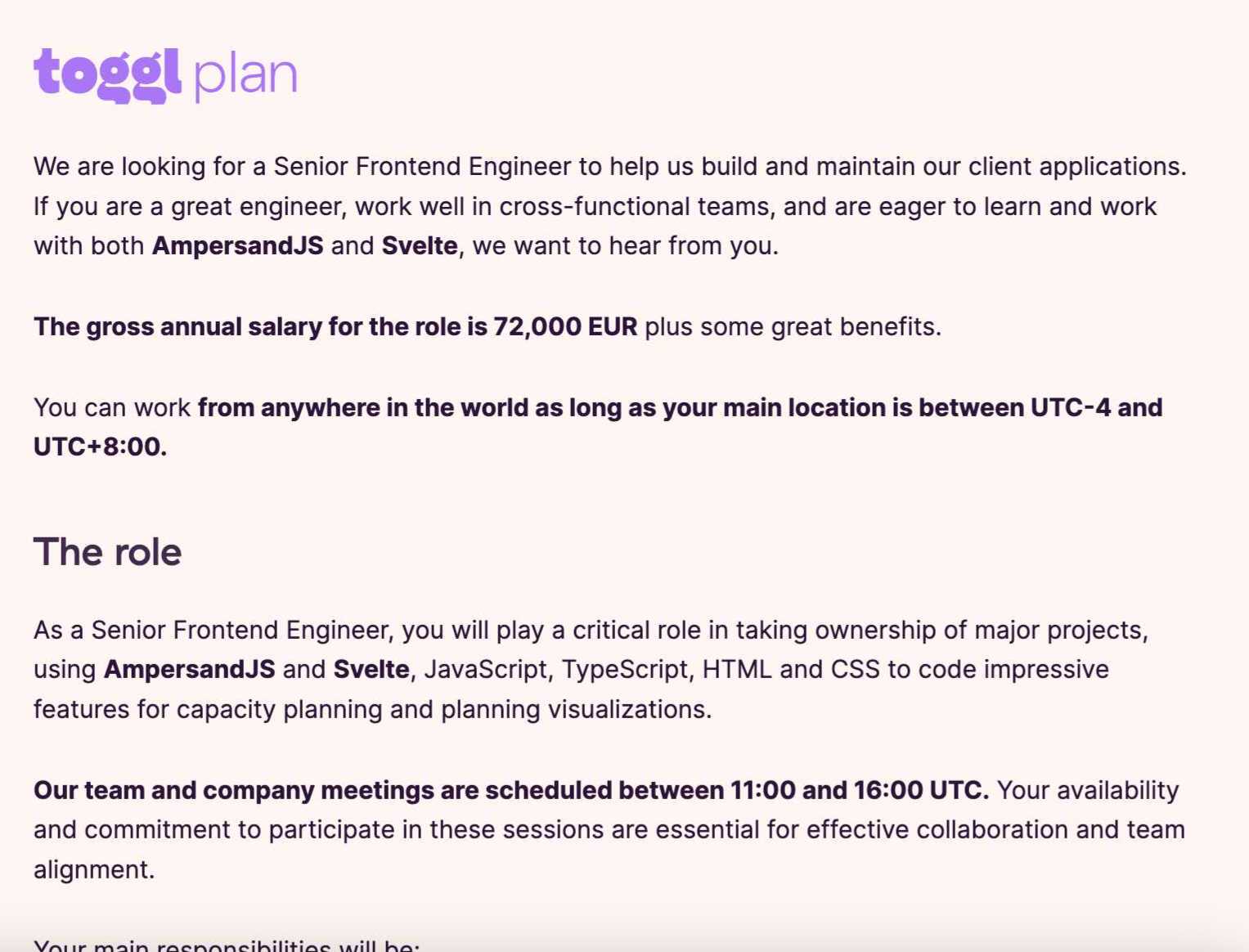Click the word "alignment."
This screenshot has height=952, width=1249.
94,869
